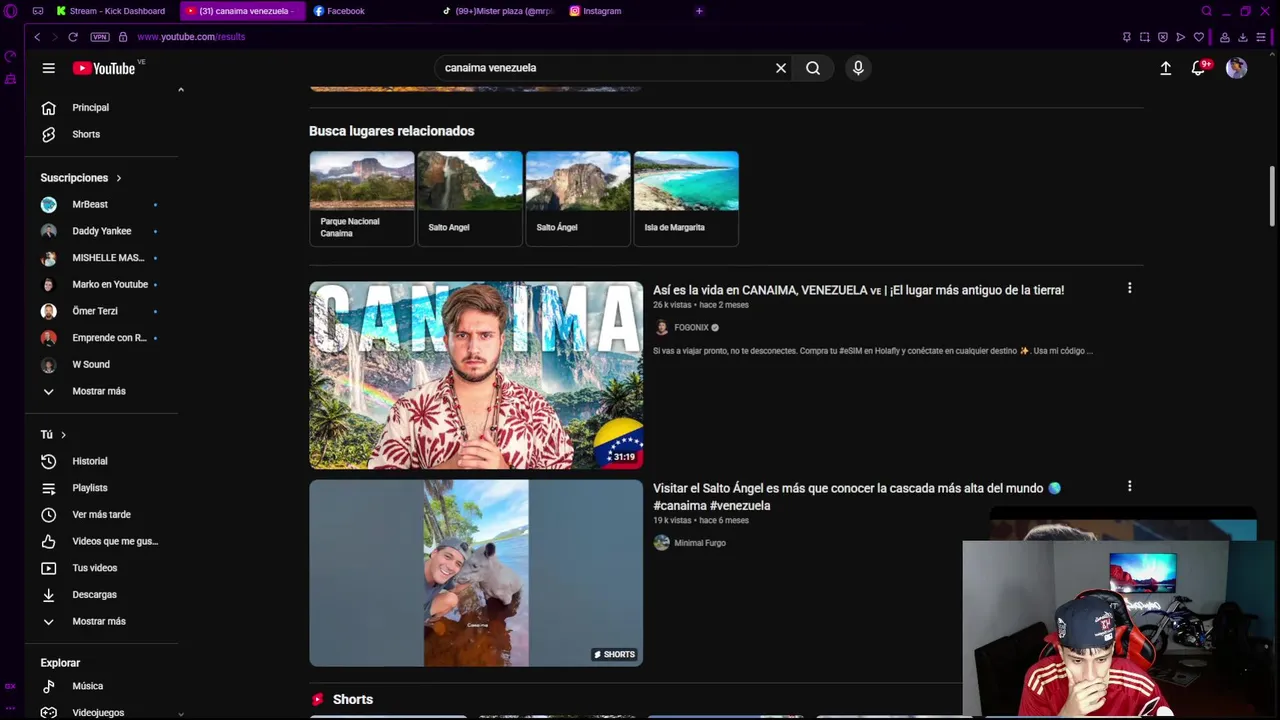Screen dimensions: 1280x720
Task: Start voice search with microphone
Action: tap(858, 68)
